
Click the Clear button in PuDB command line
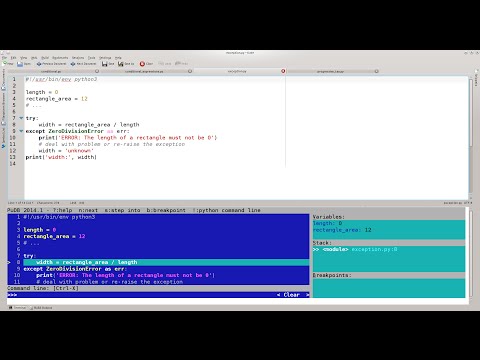pos(292,295)
